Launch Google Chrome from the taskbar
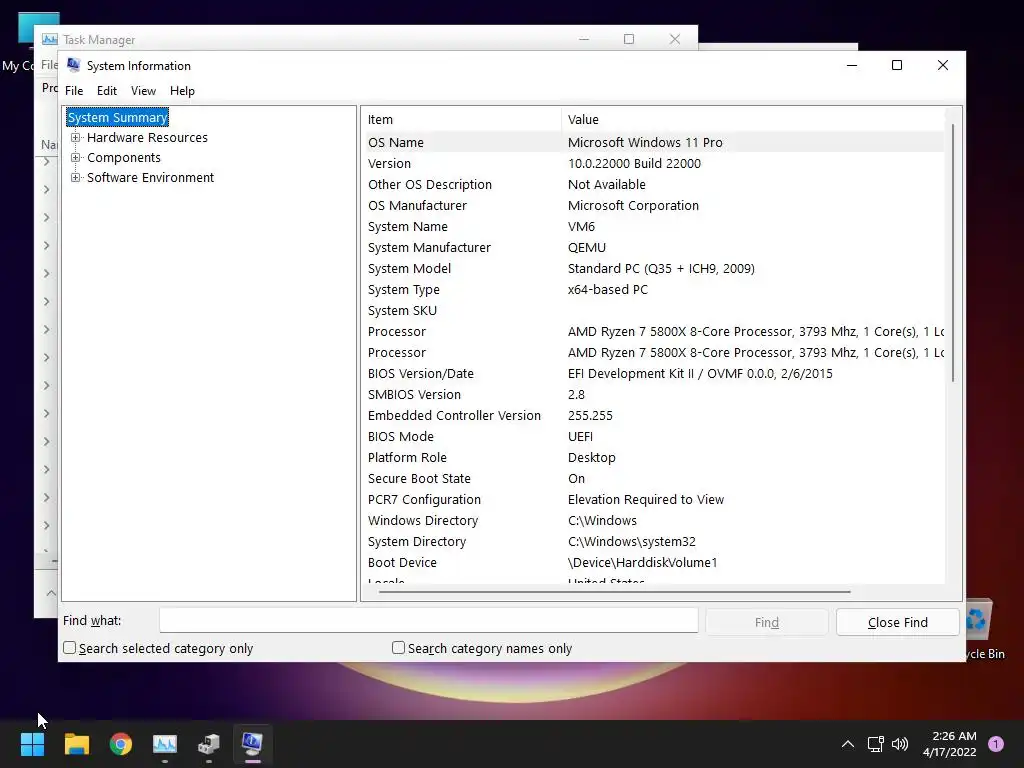The height and width of the screenshot is (768, 1024). pos(121,744)
